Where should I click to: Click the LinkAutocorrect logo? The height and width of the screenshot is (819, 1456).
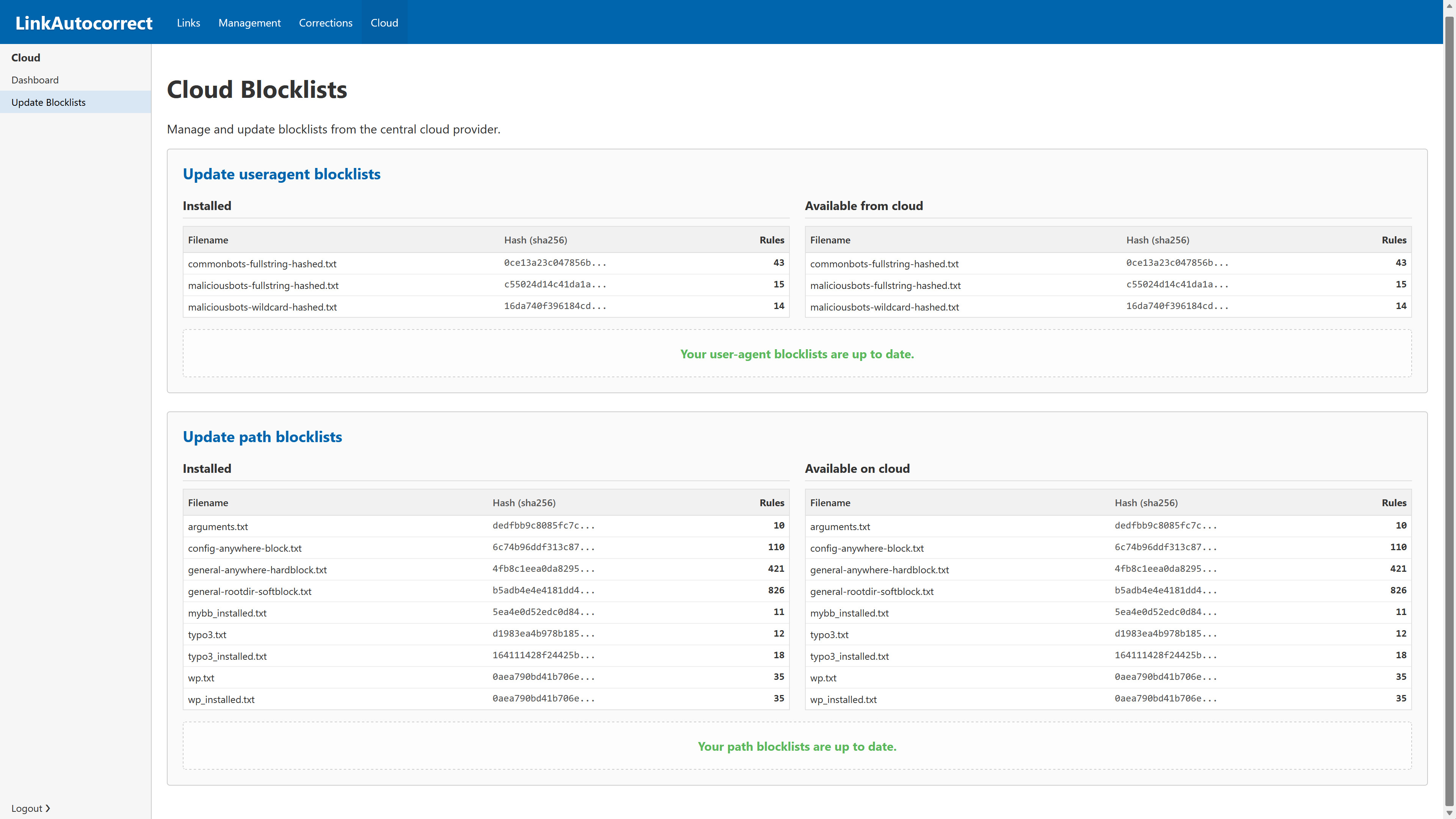[84, 23]
